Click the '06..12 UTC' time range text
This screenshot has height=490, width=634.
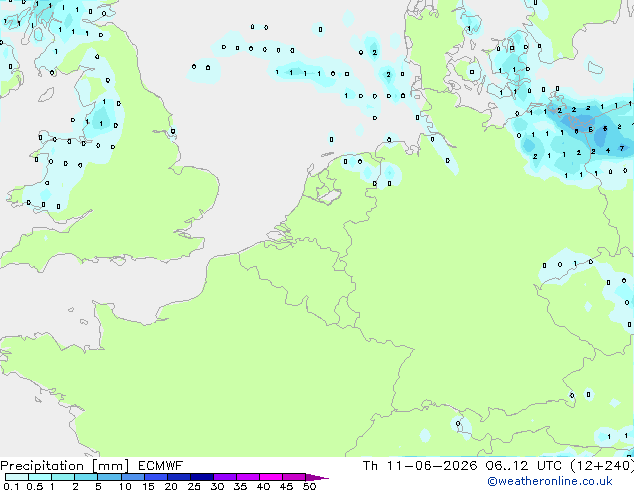pos(524,466)
